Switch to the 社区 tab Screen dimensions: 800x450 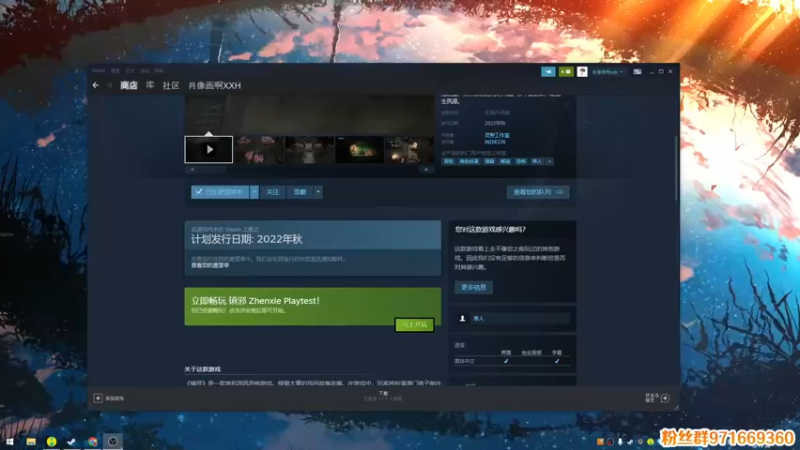coord(171,85)
